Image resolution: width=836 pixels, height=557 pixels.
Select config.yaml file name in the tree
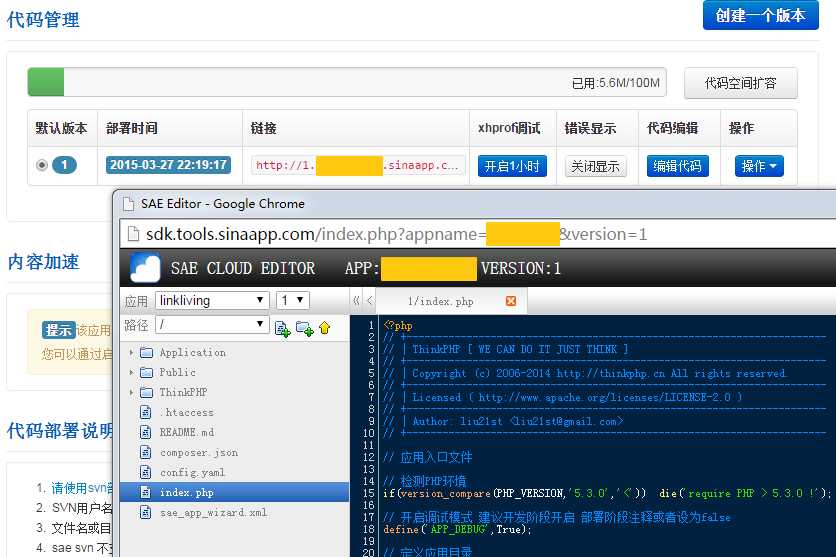(192, 472)
